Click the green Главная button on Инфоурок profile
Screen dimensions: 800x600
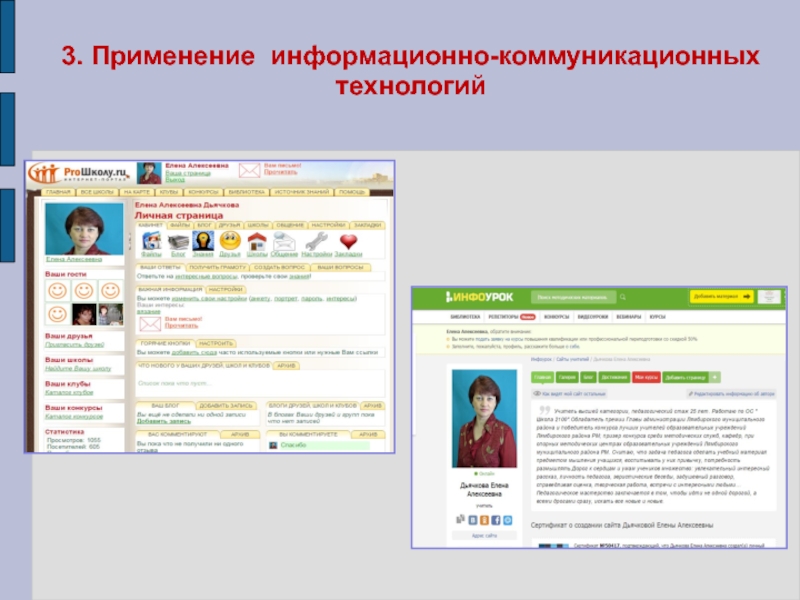click(x=542, y=378)
